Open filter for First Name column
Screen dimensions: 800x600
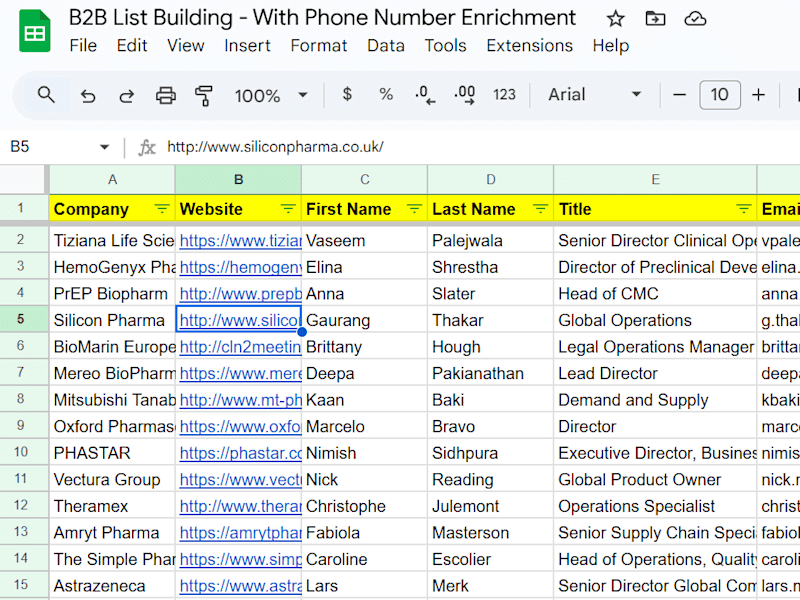(414, 208)
